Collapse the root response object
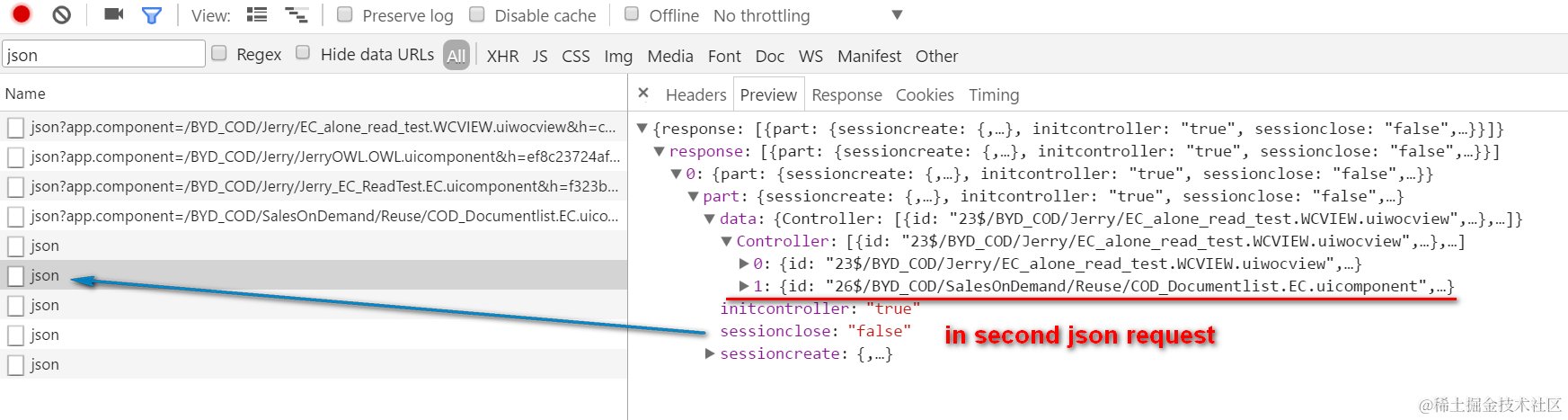This screenshot has width=1568, height=420. tap(642, 129)
